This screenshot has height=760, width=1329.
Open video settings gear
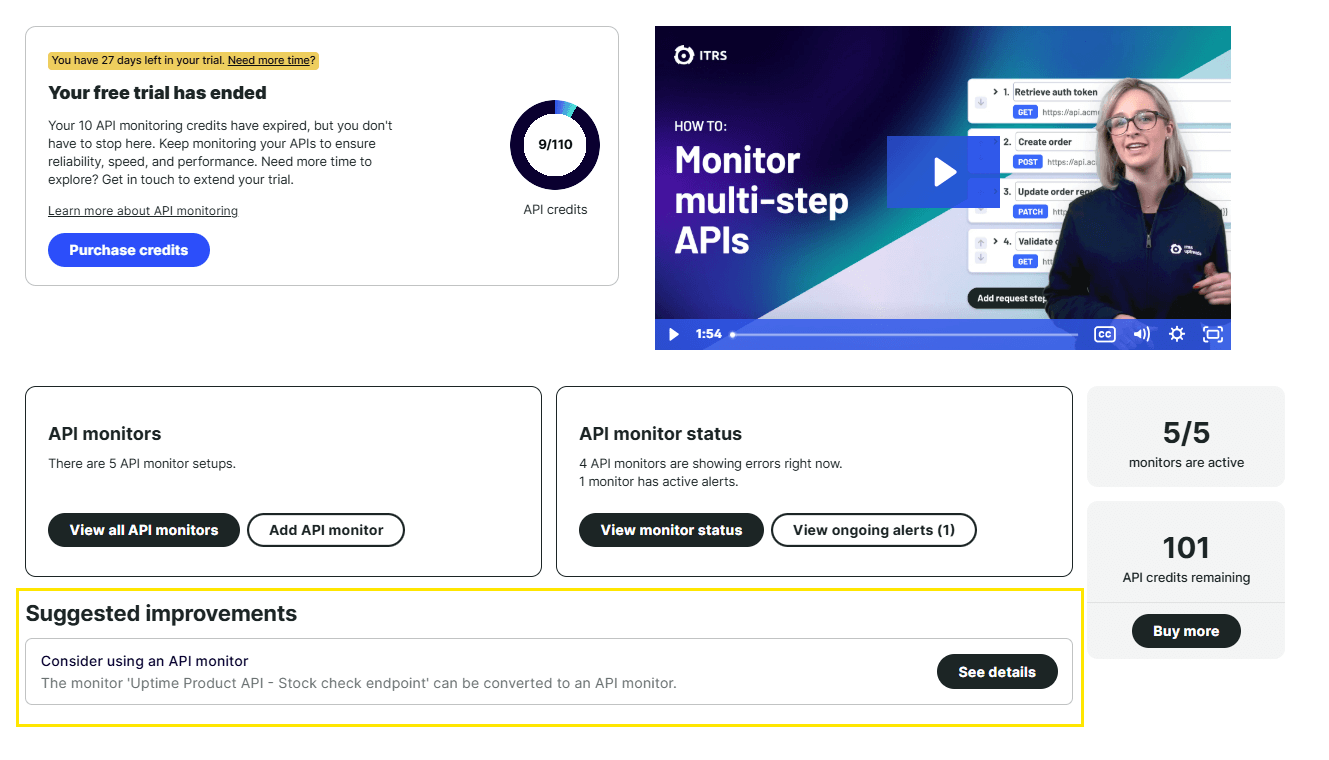[1177, 334]
